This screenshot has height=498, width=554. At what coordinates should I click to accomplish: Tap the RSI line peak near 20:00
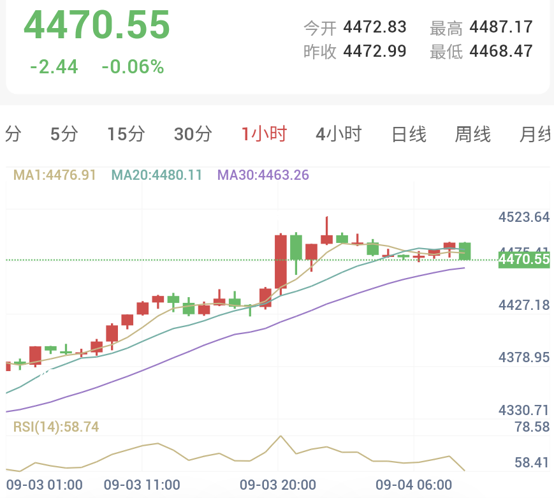pyautogui.click(x=281, y=436)
